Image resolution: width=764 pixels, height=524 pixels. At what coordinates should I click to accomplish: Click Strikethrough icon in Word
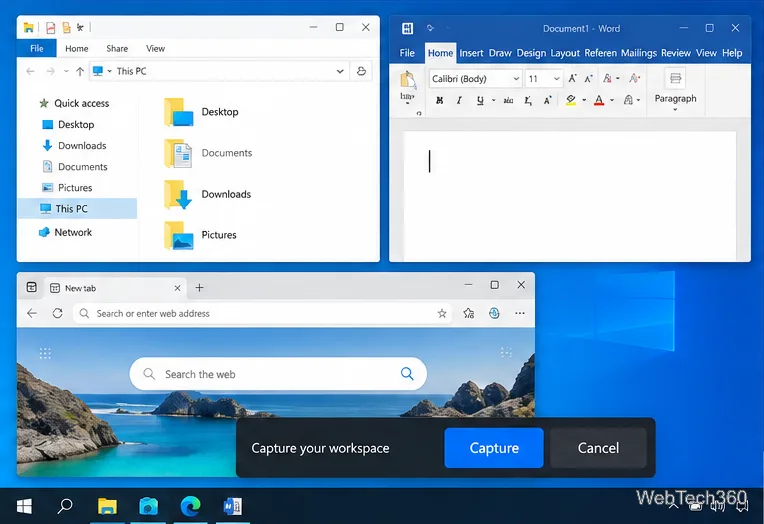508,100
